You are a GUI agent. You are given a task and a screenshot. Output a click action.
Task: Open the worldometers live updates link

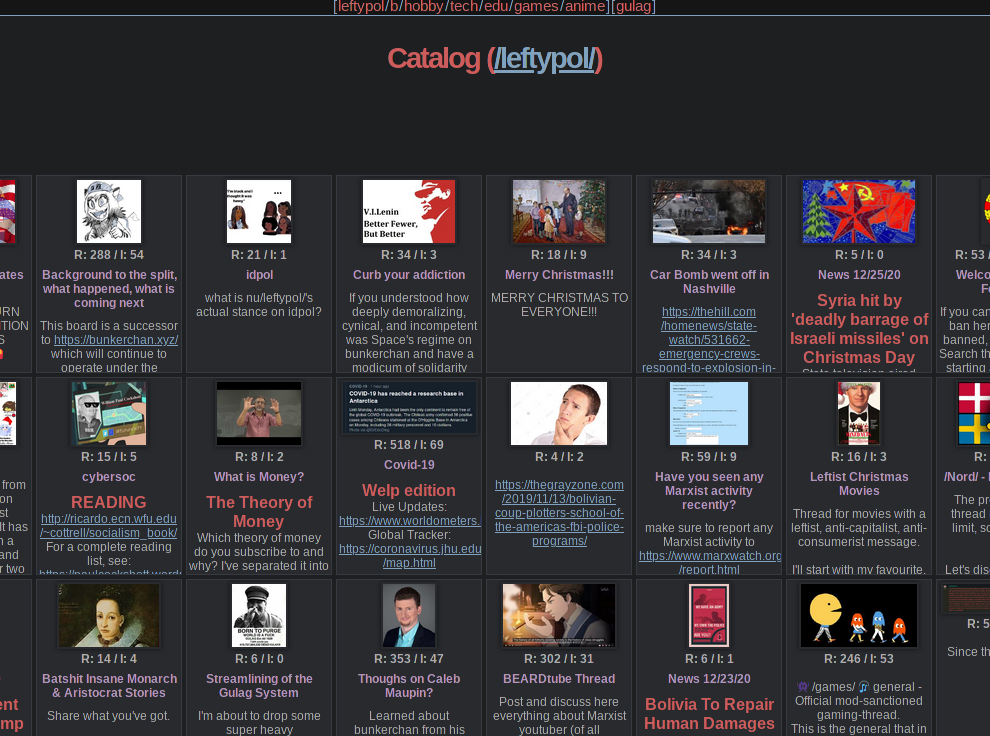[410, 521]
